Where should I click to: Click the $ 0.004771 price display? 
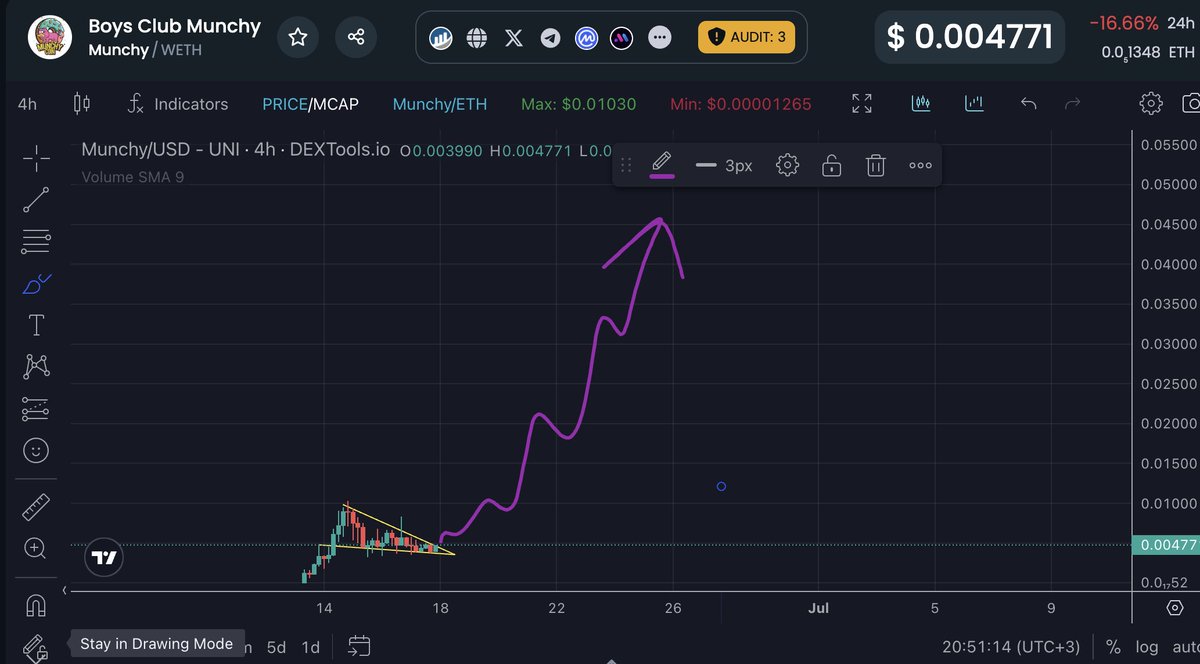[969, 37]
